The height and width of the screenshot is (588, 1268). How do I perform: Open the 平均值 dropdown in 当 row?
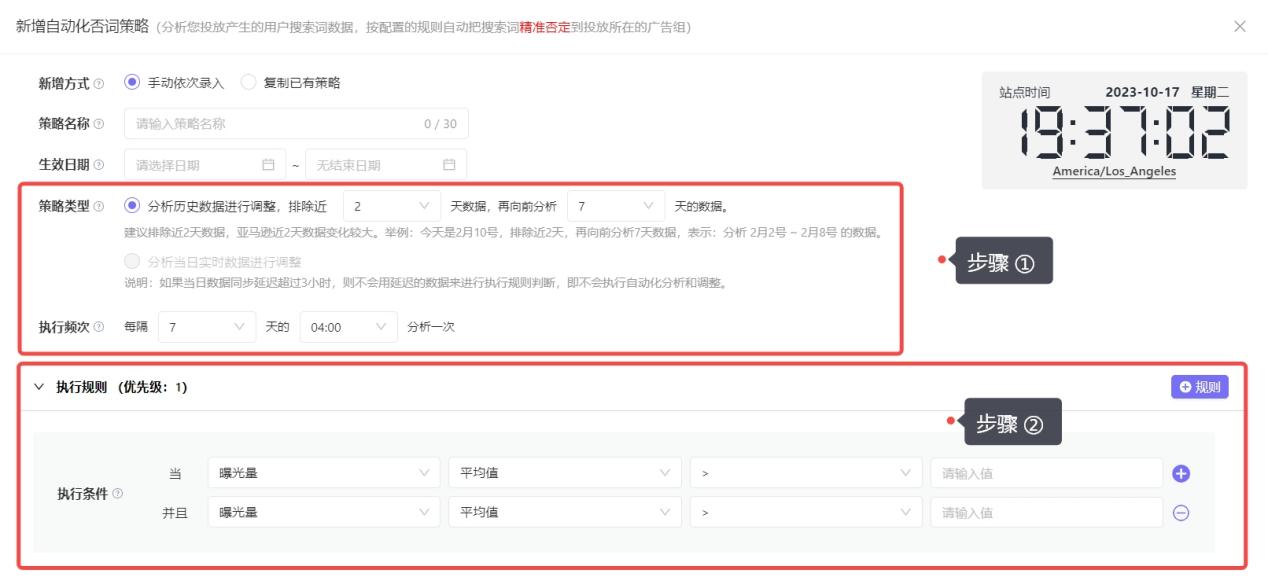[565, 473]
